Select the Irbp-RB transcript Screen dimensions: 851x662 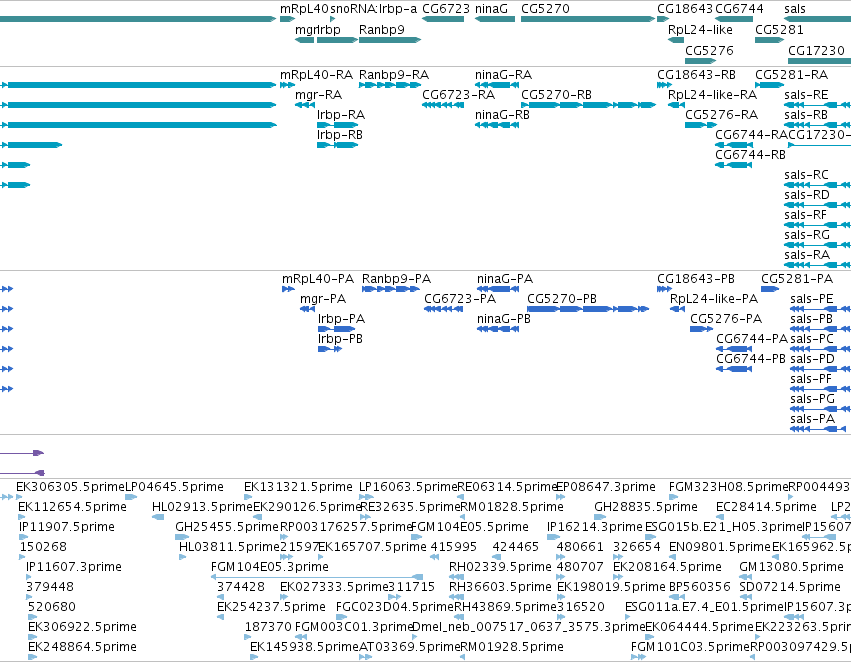click(x=338, y=145)
